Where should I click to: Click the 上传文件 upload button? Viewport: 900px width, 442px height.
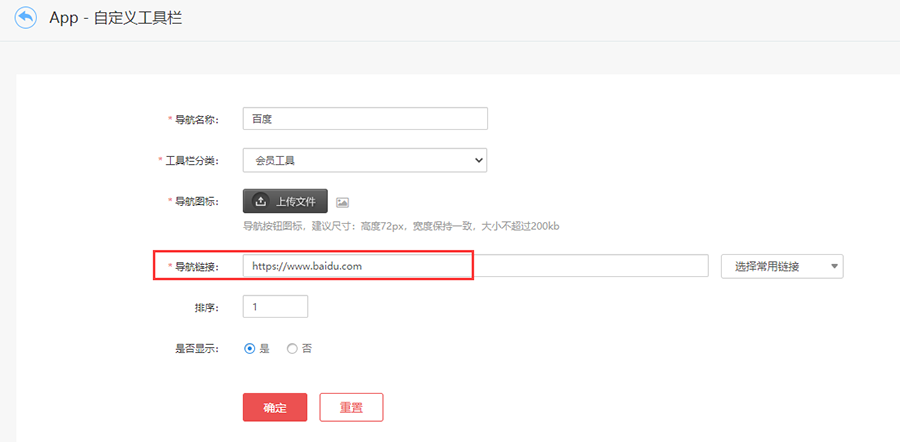(x=285, y=201)
